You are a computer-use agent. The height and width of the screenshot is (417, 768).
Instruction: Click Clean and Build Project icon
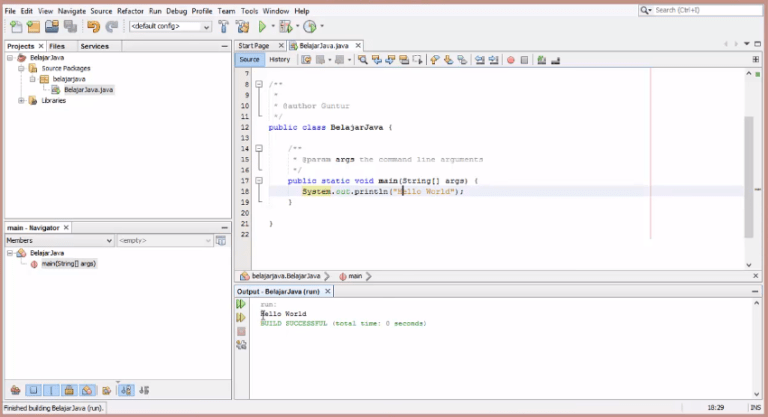[x=241, y=27]
